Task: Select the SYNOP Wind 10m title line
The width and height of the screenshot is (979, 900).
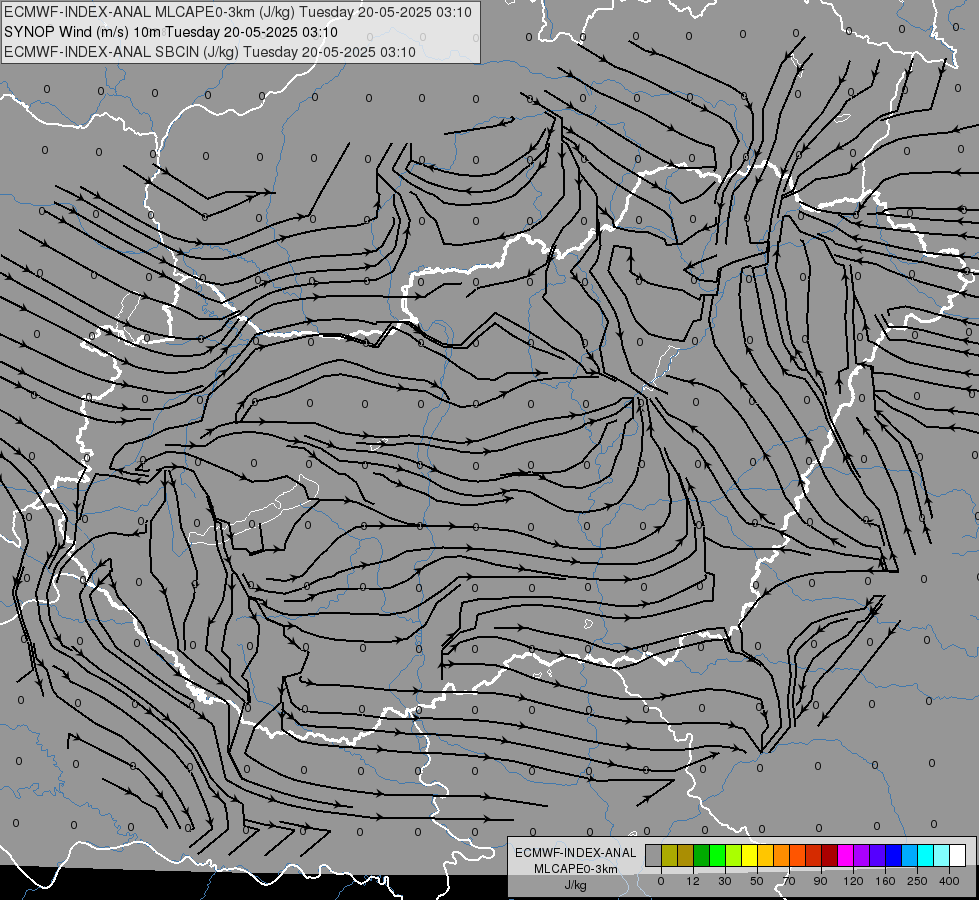Action: [x=171, y=32]
